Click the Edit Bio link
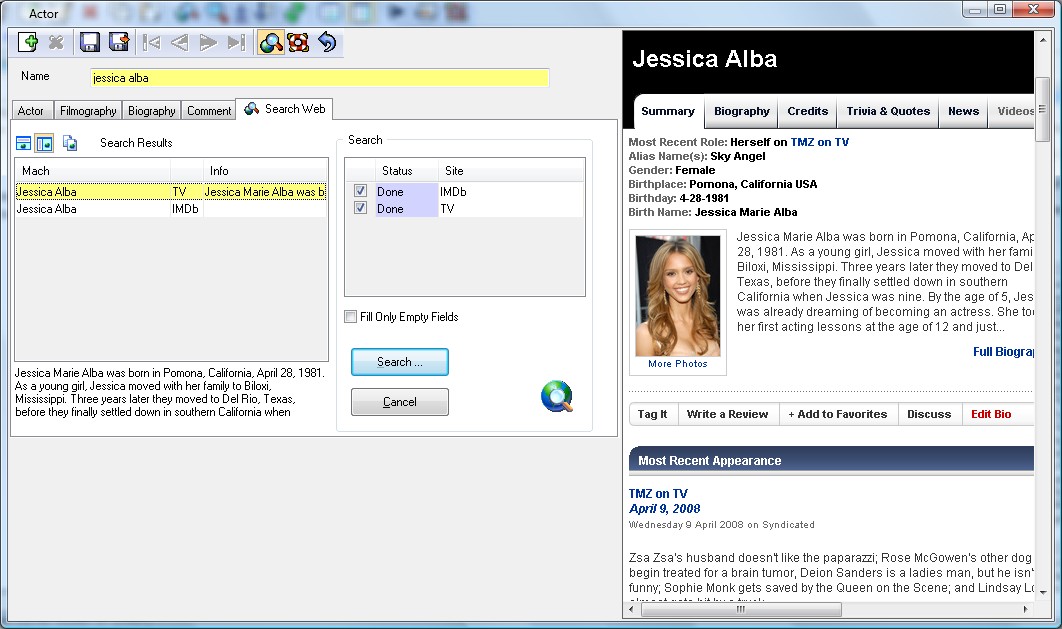Screen dimensions: 1062x629 (x=991, y=414)
